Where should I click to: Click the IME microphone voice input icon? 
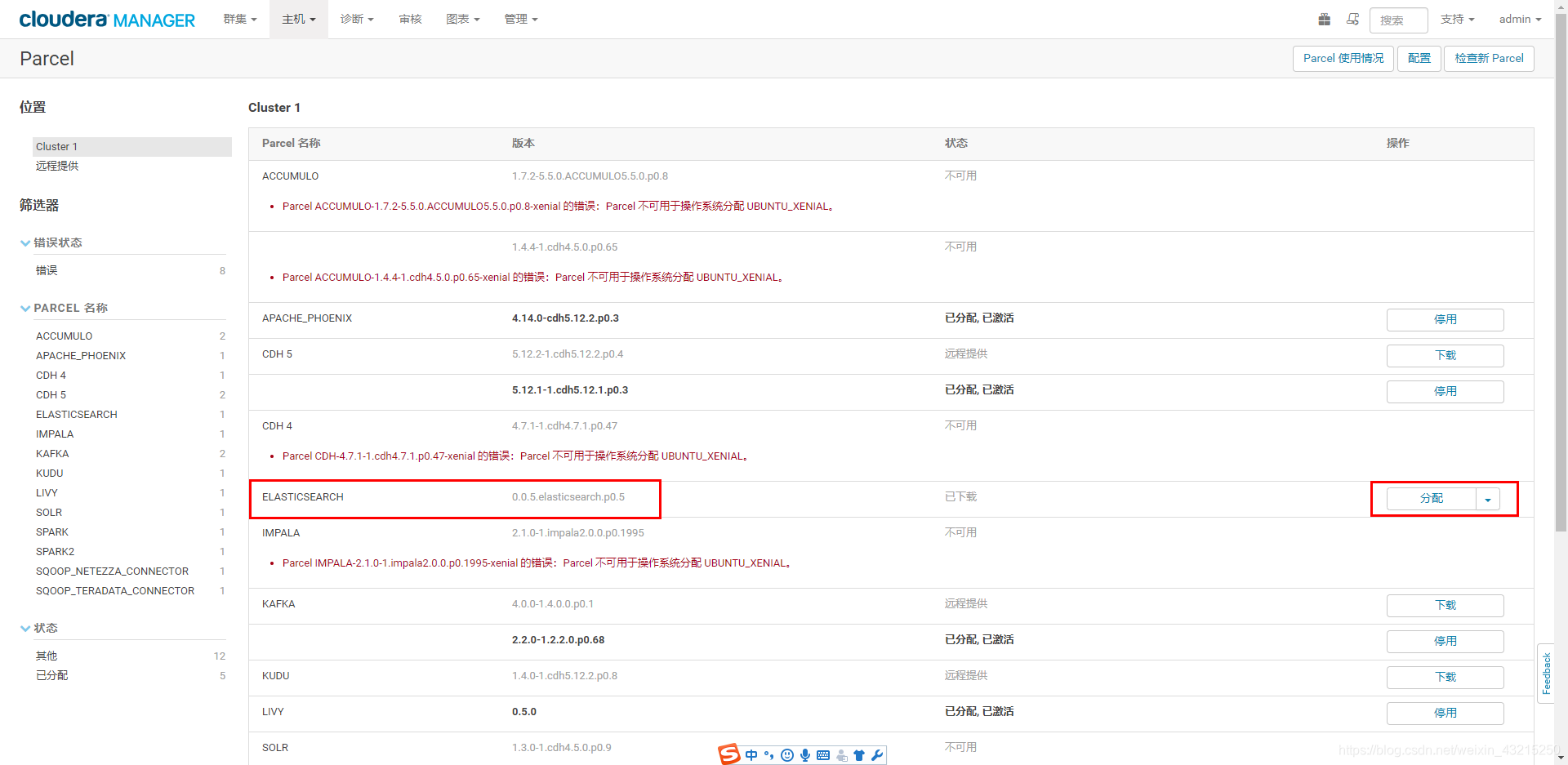pyautogui.click(x=805, y=755)
